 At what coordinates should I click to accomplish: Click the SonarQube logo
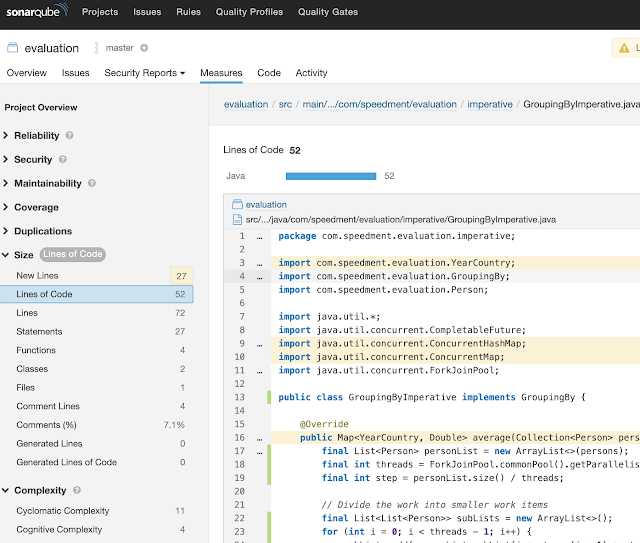click(38, 11)
